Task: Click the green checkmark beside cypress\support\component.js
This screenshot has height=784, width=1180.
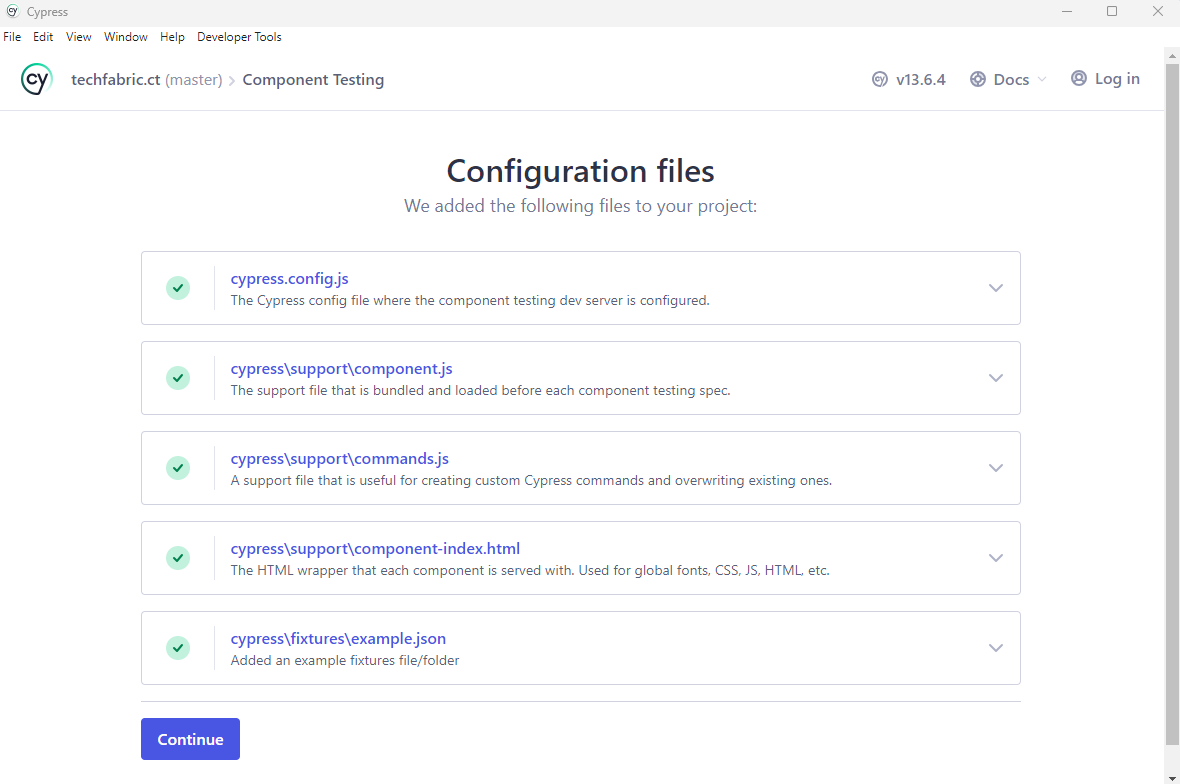Action: coord(178,378)
